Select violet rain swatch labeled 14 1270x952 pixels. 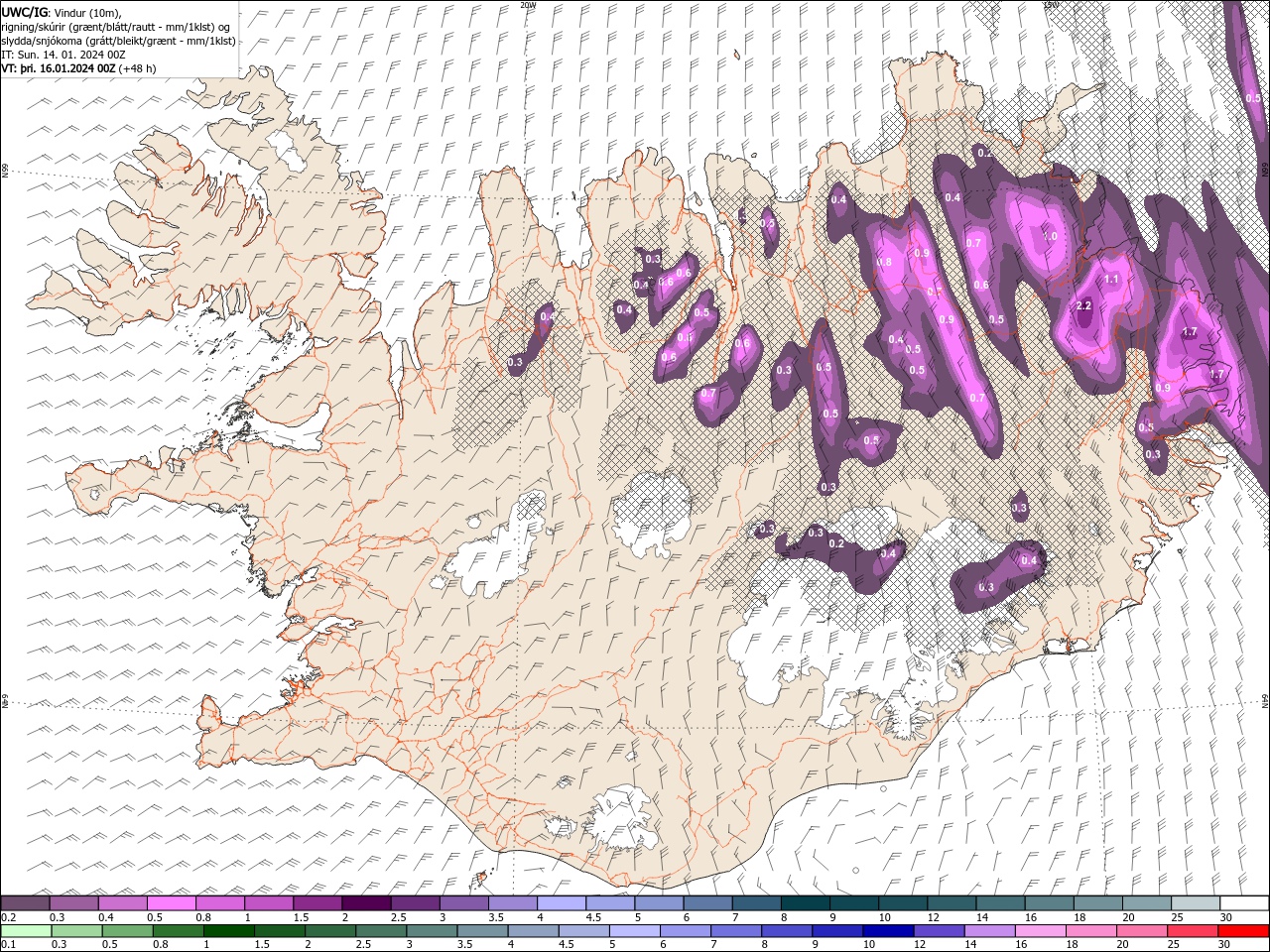pyautogui.click(x=989, y=931)
